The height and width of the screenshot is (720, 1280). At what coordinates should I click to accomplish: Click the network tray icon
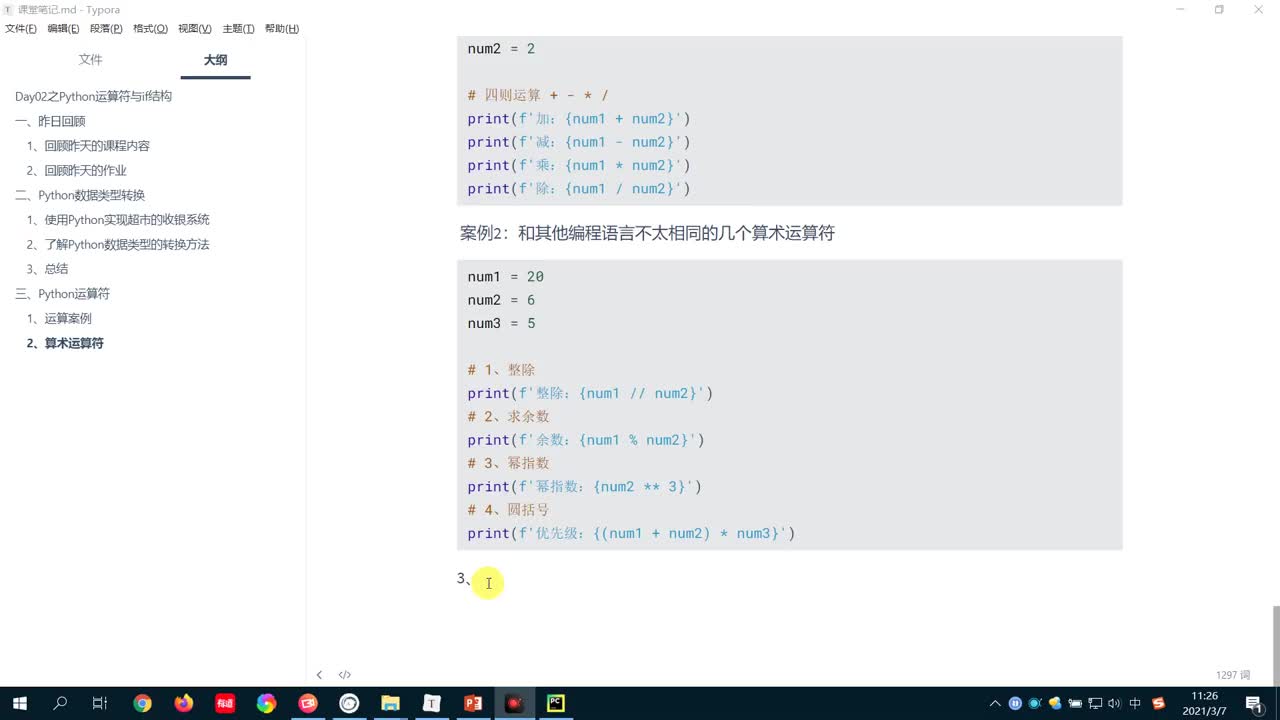pos(1095,704)
